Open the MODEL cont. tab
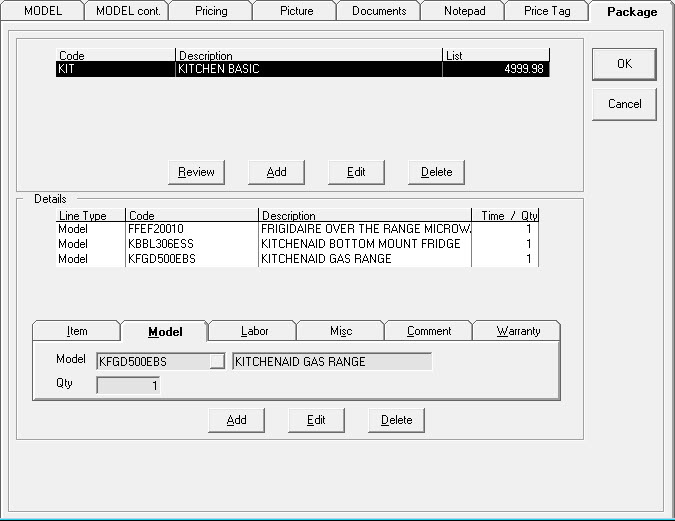This screenshot has width=675, height=521. pos(127,11)
